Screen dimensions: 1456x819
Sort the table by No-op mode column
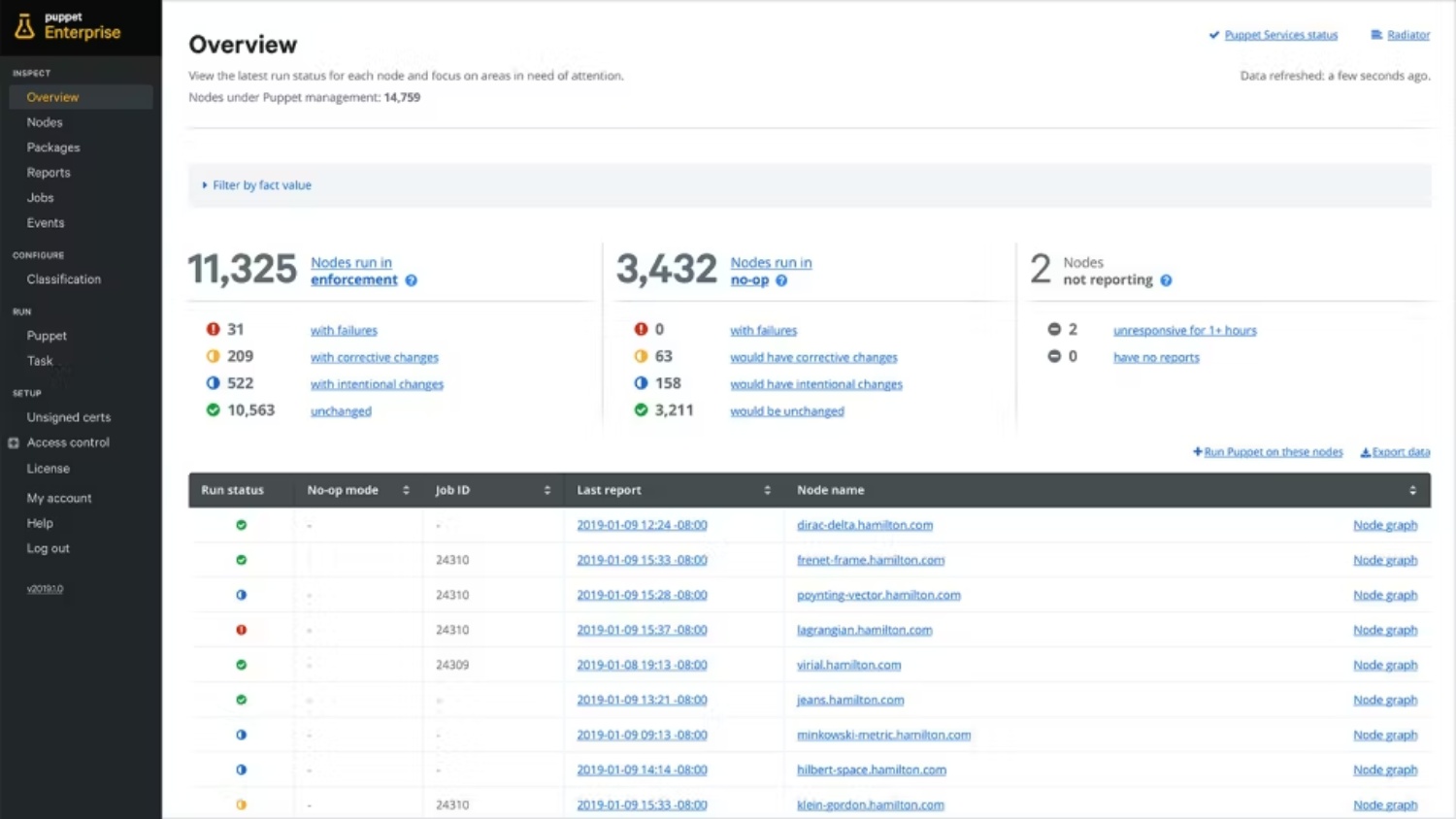pos(404,490)
